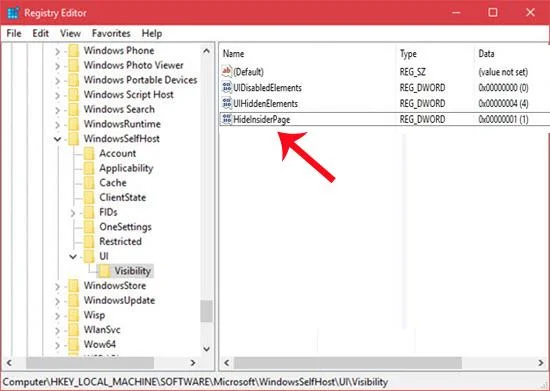Click the Visibility folder icon

click(x=105, y=271)
